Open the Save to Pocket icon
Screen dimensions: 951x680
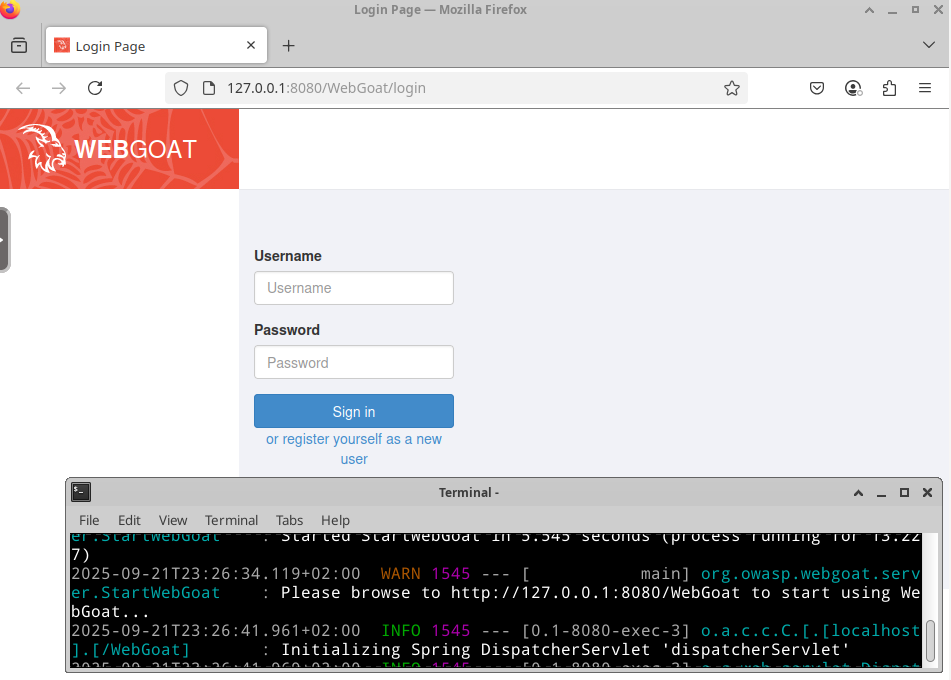pos(817,88)
